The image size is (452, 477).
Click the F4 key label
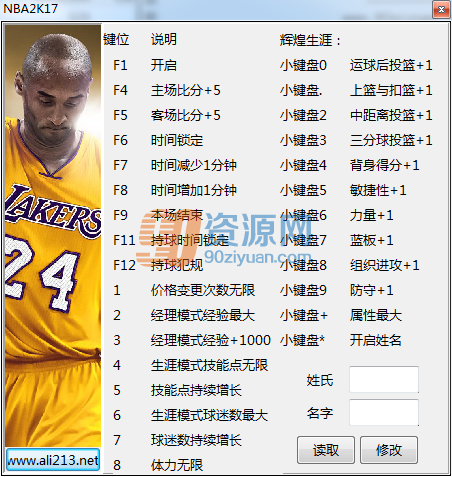pyautogui.click(x=120, y=90)
